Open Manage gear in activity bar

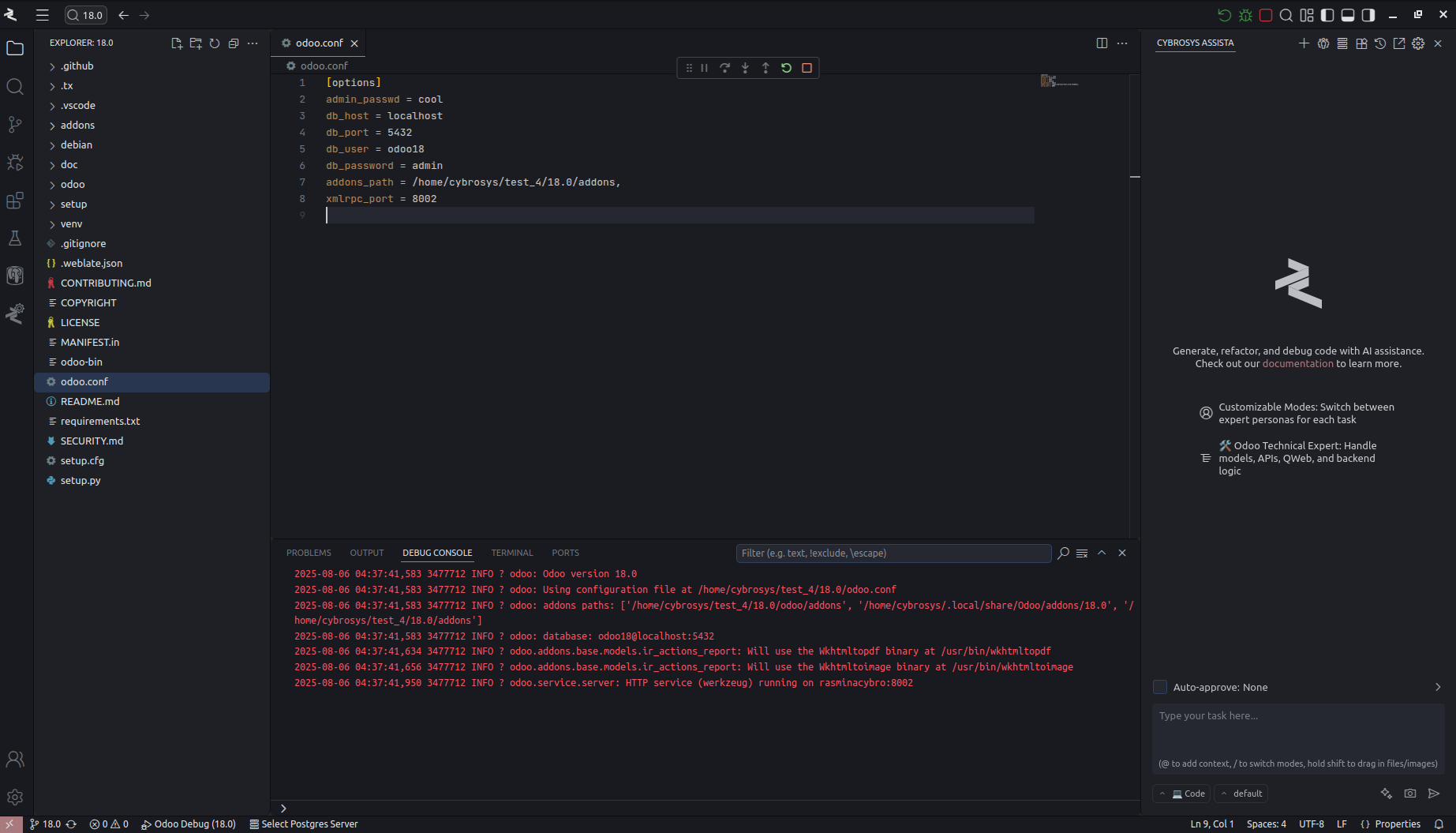tap(15, 797)
